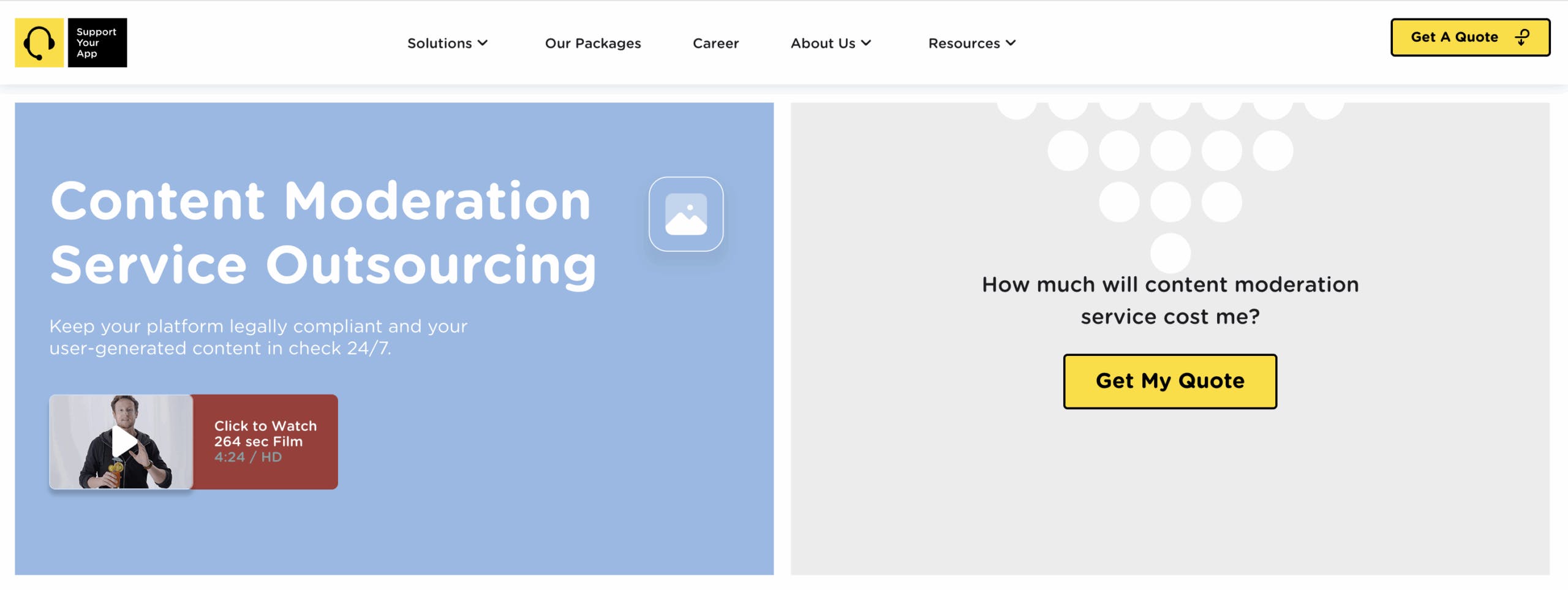Click the Content Moderation Service Outsourcing heading
This screenshot has width=1568, height=590.
coord(323,233)
